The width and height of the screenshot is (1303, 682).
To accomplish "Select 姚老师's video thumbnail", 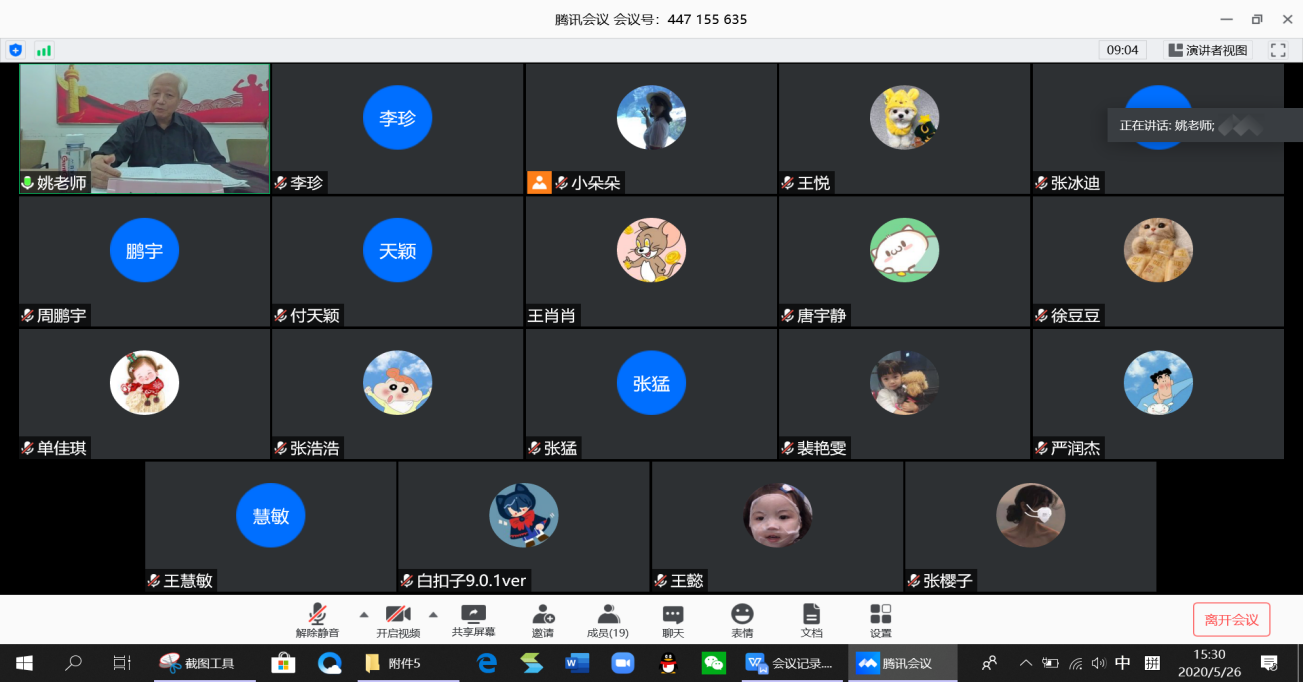I will (145, 128).
